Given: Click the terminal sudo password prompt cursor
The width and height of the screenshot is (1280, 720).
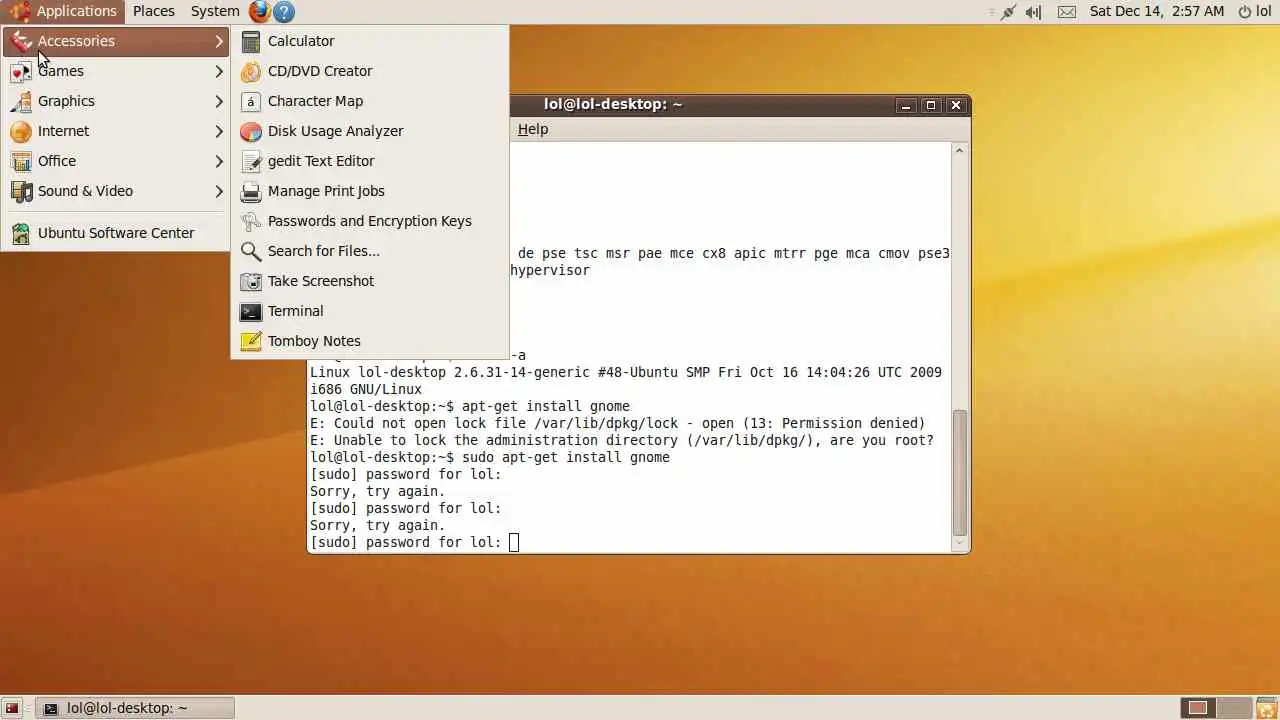Looking at the screenshot, I should pyautogui.click(x=514, y=542).
